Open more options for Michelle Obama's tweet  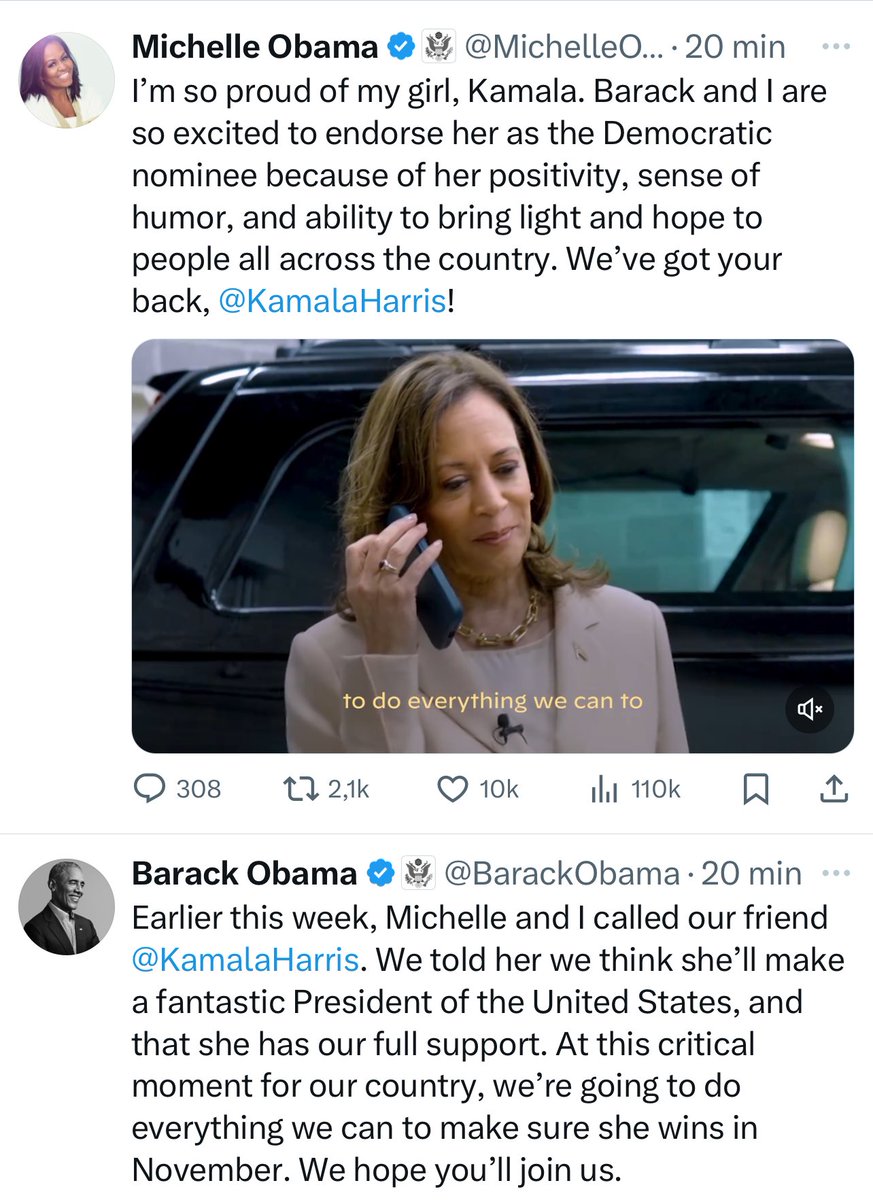coord(835,46)
